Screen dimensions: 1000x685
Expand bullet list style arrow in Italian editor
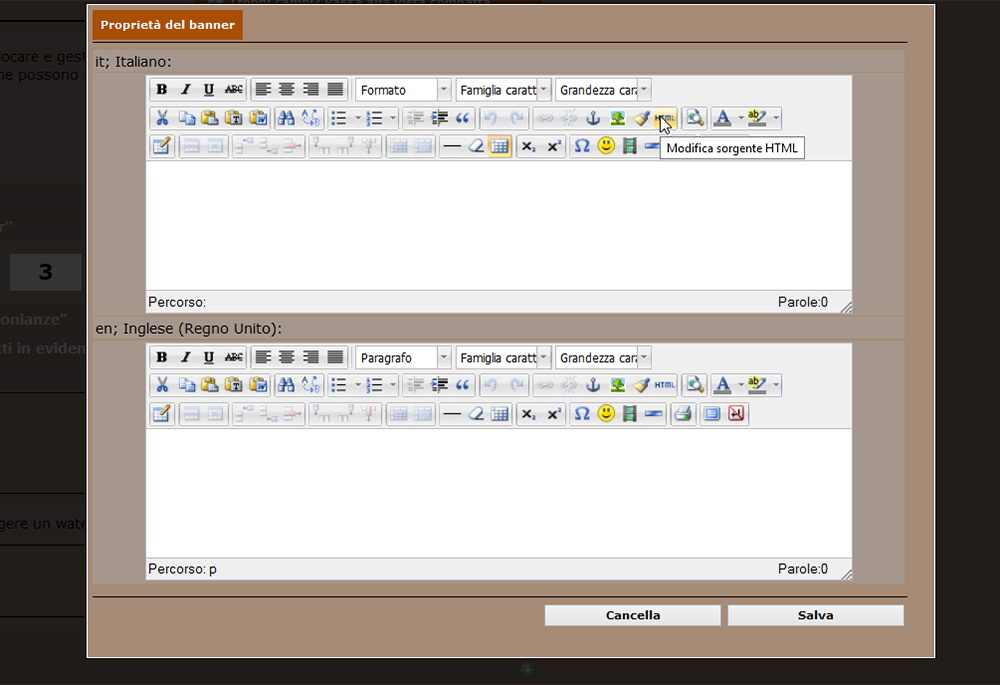(358, 118)
